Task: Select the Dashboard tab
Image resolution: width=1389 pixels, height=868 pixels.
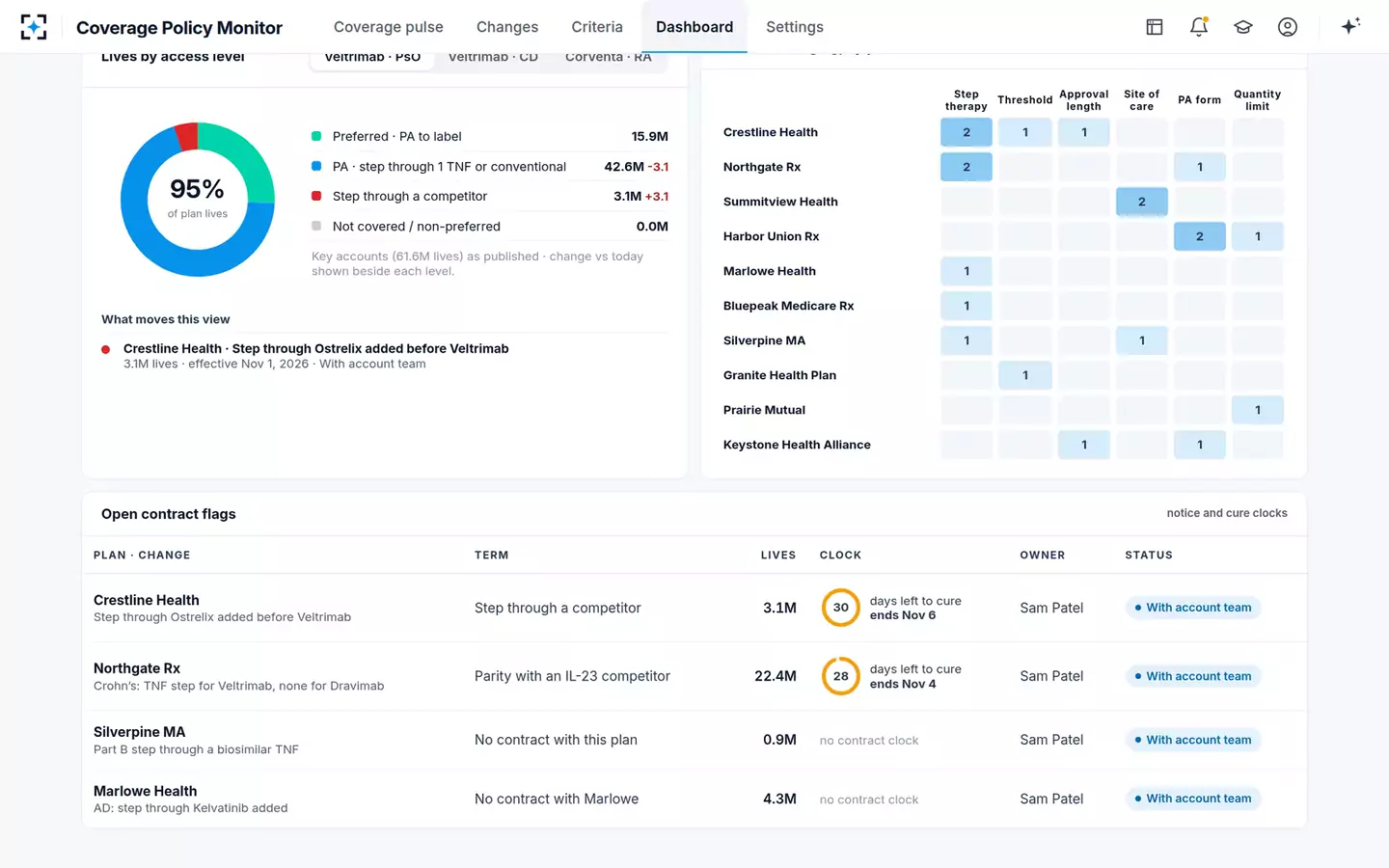Action: tap(694, 27)
